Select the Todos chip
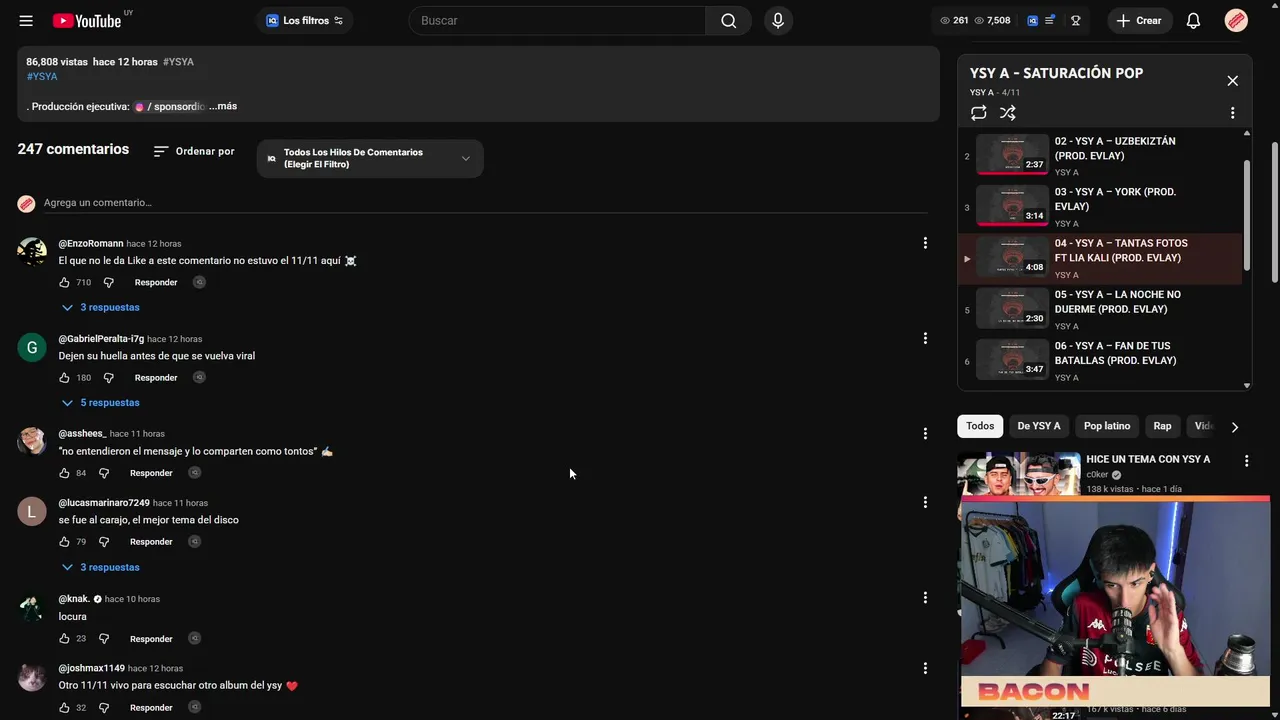Image resolution: width=1280 pixels, height=720 pixels. click(x=980, y=426)
